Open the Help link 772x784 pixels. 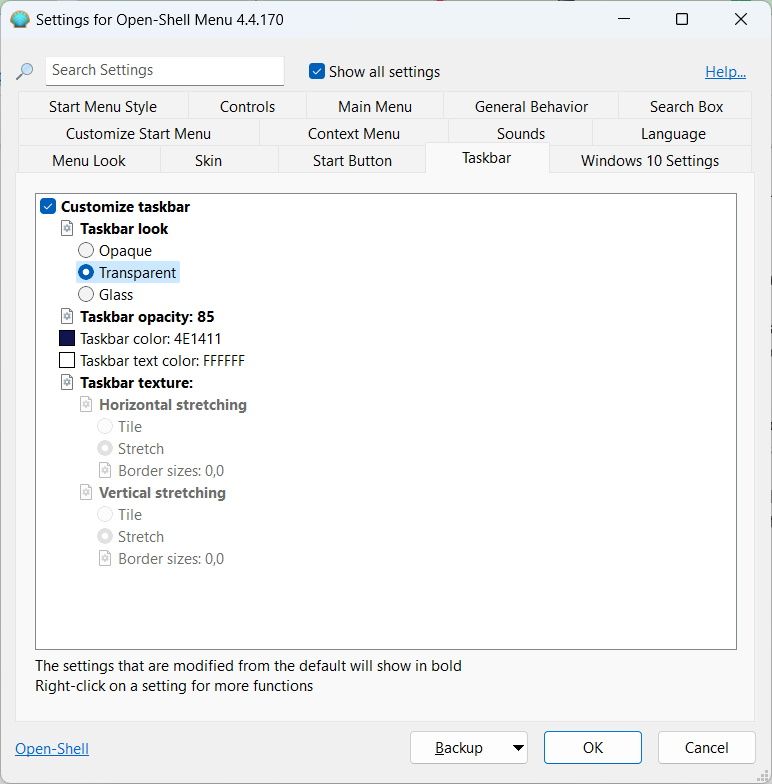coord(725,72)
